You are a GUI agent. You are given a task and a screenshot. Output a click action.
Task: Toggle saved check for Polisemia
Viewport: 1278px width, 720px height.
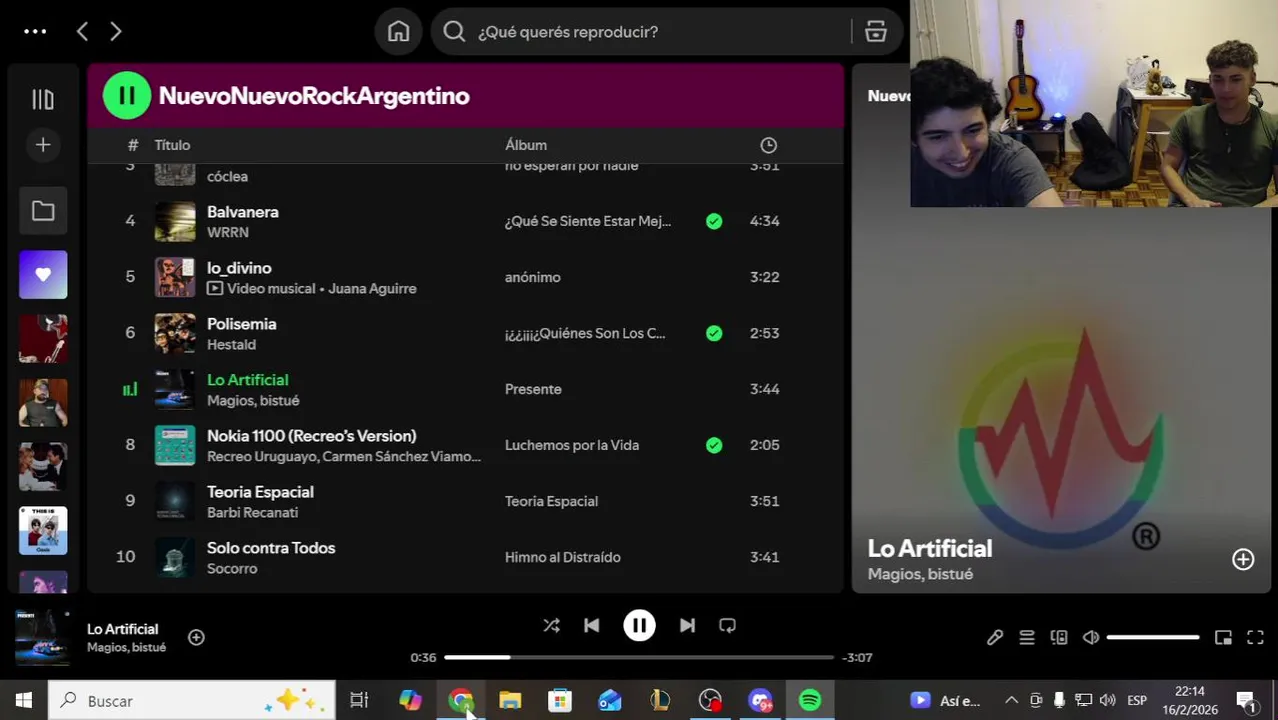pos(714,333)
